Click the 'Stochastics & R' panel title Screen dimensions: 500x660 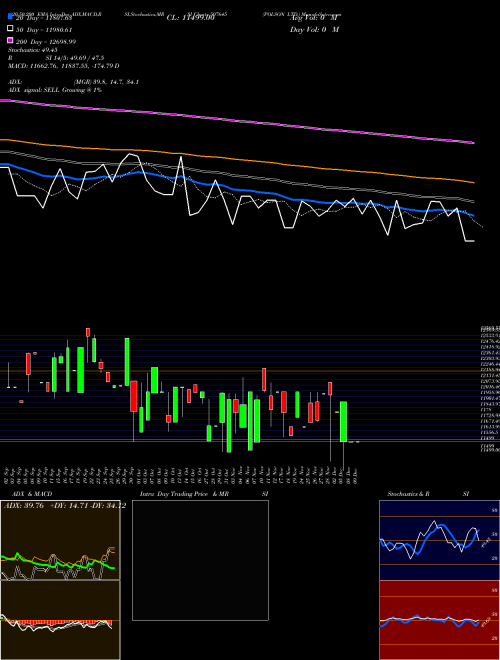409,494
